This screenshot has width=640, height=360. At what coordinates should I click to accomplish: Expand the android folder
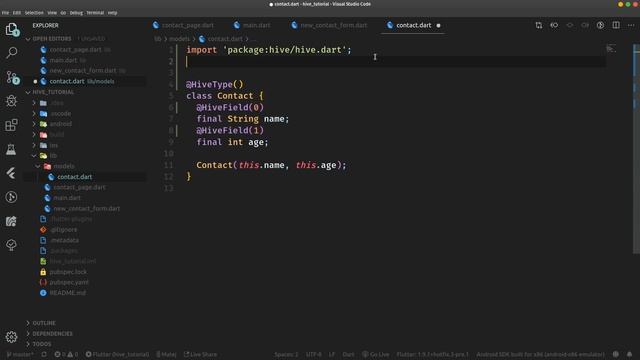click(61, 124)
